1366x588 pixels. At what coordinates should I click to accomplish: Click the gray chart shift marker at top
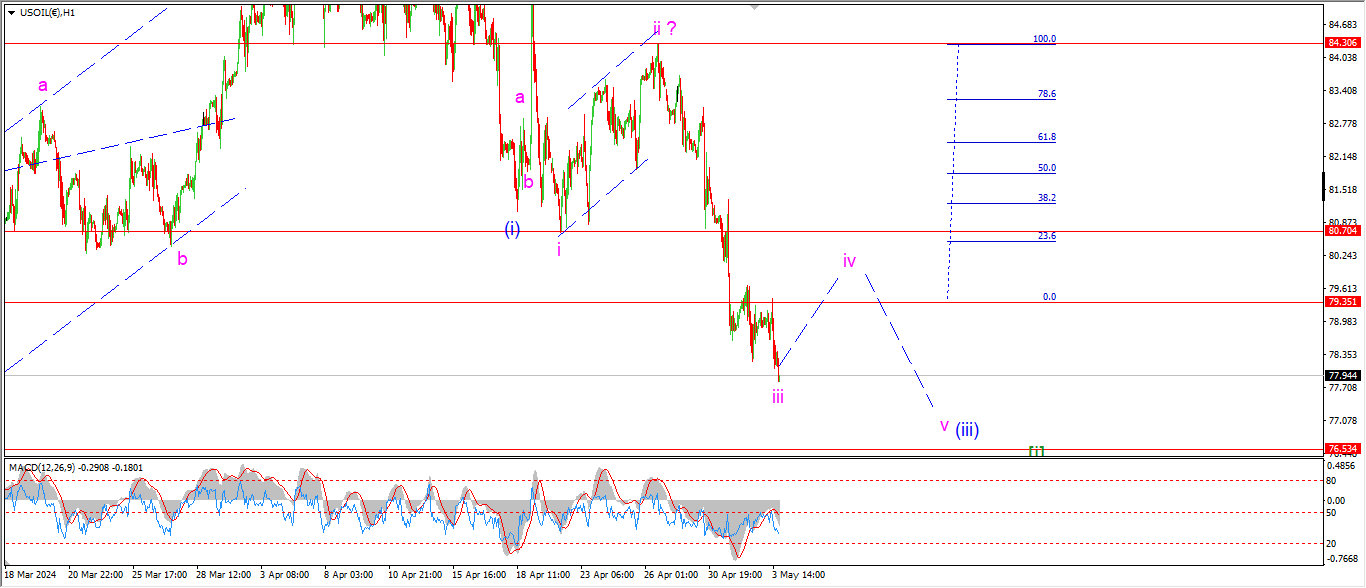[753, 6]
